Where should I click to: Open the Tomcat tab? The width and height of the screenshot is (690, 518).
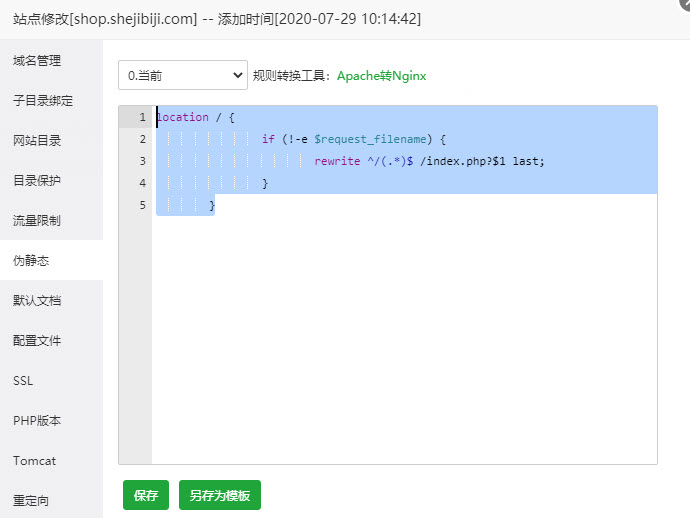tap(34, 461)
